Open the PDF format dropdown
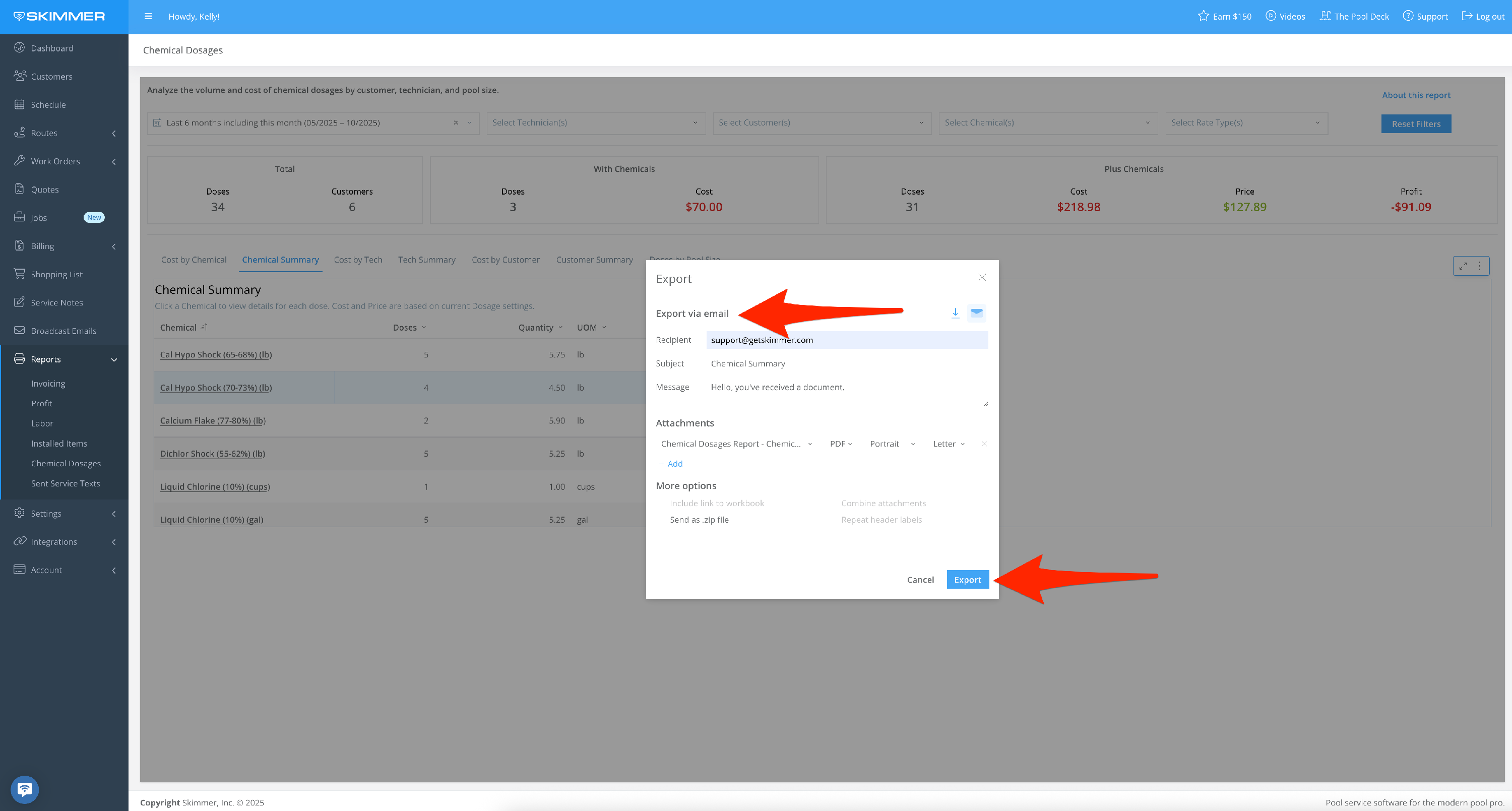Image resolution: width=1512 pixels, height=811 pixels. 841,444
